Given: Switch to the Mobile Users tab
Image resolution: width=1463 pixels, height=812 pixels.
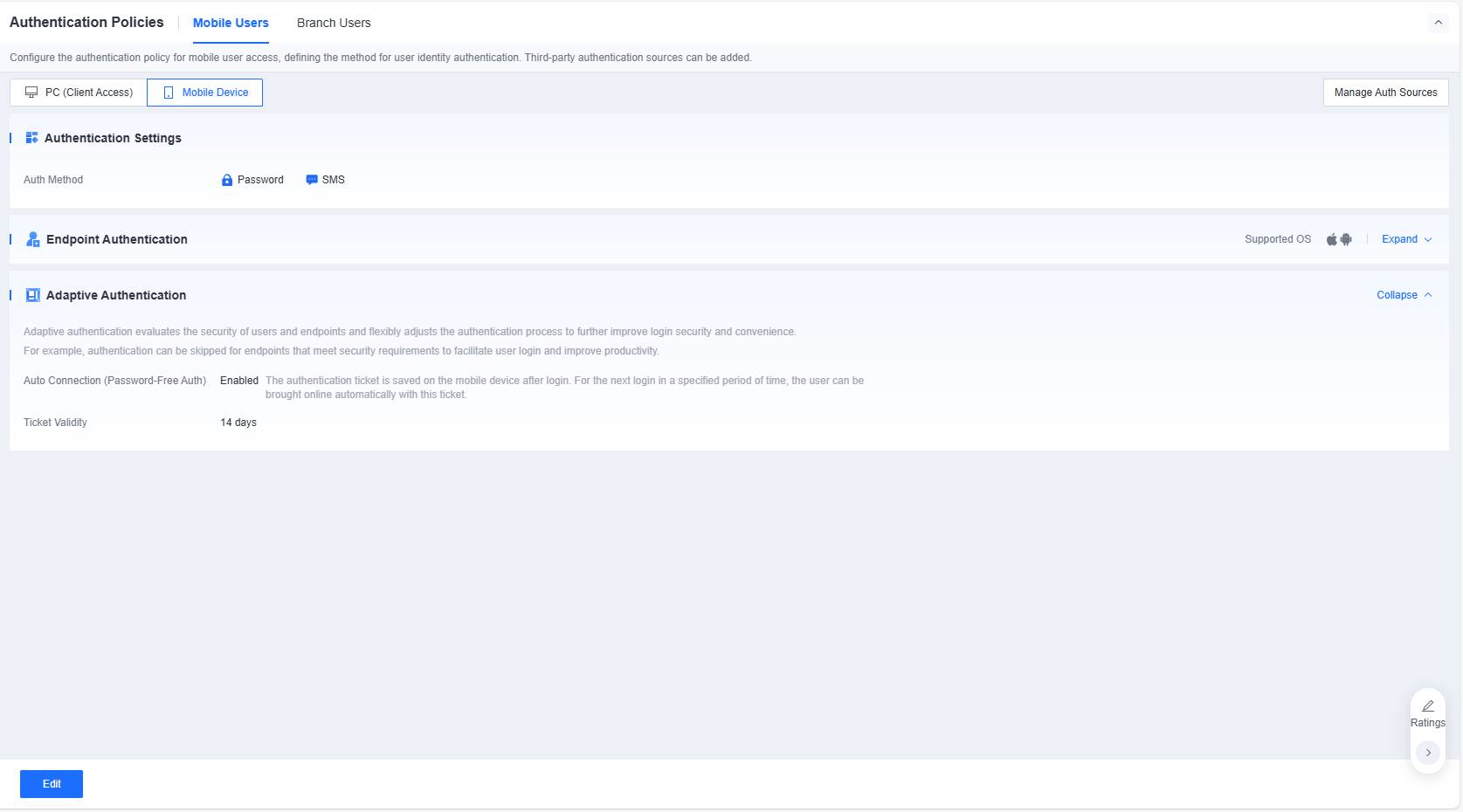Looking at the screenshot, I should click(231, 23).
